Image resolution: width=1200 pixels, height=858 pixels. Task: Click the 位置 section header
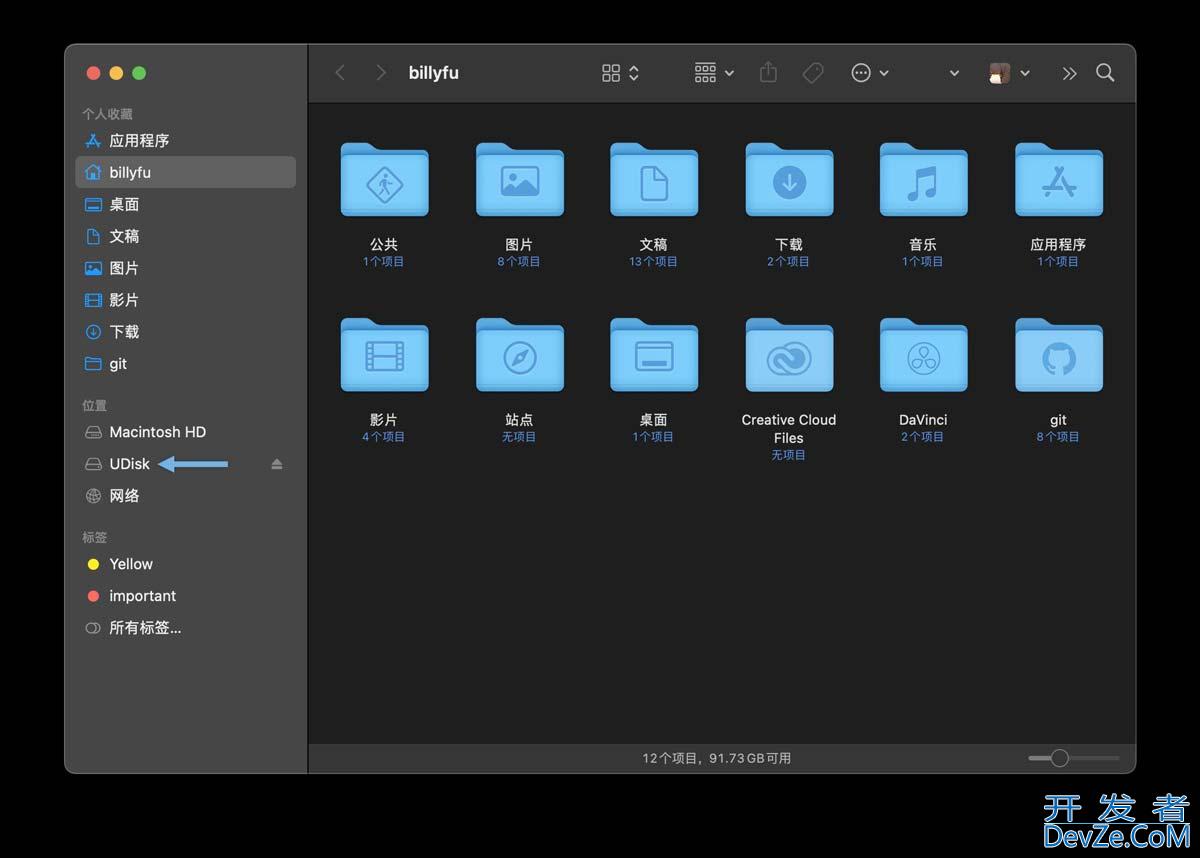(x=94, y=405)
